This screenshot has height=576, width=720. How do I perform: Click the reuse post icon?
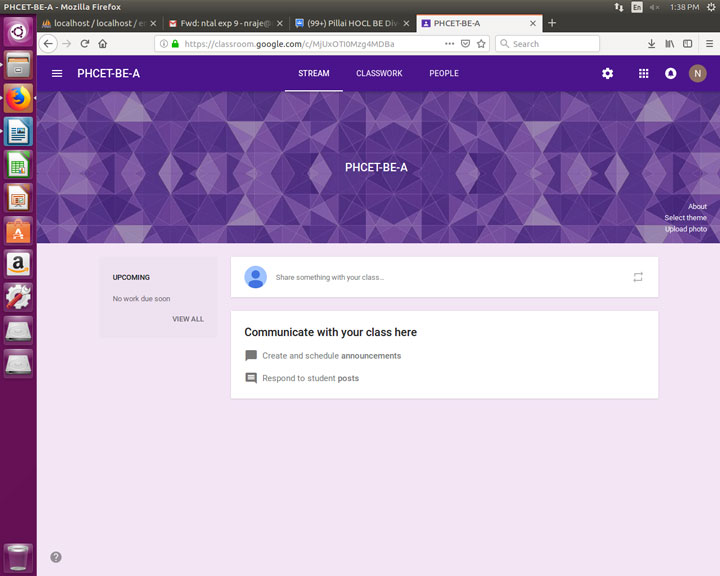(638, 277)
